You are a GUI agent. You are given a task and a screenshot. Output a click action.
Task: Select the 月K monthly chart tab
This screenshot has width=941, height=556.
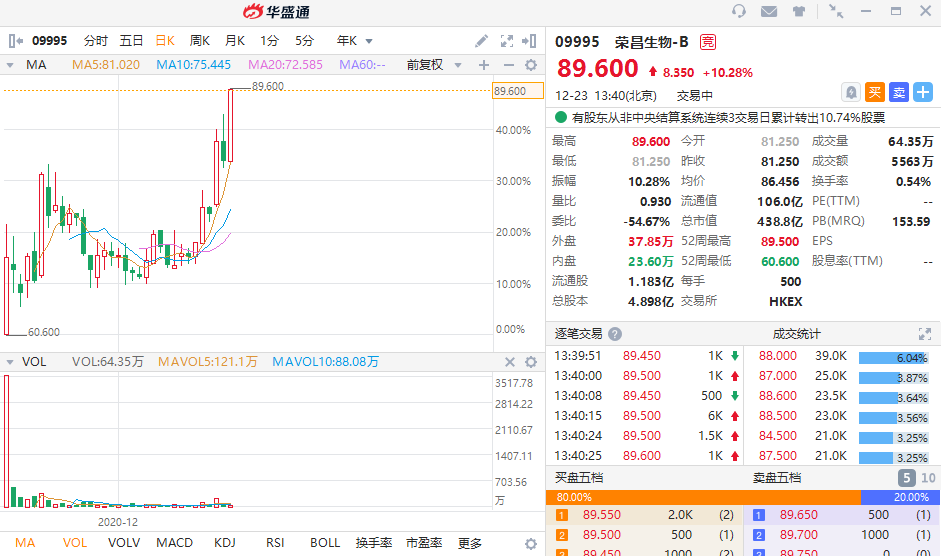point(235,41)
